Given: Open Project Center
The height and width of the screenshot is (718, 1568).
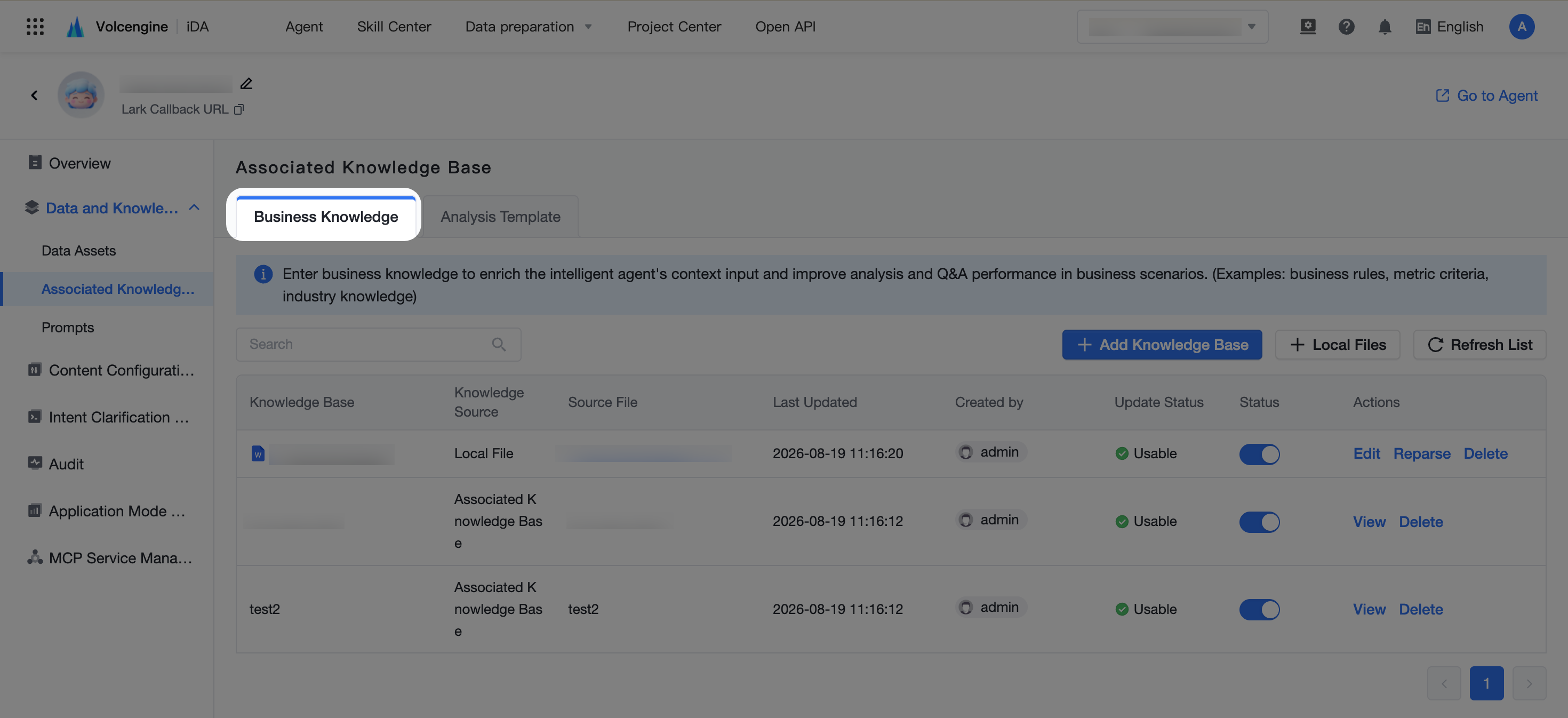Looking at the screenshot, I should point(674,27).
